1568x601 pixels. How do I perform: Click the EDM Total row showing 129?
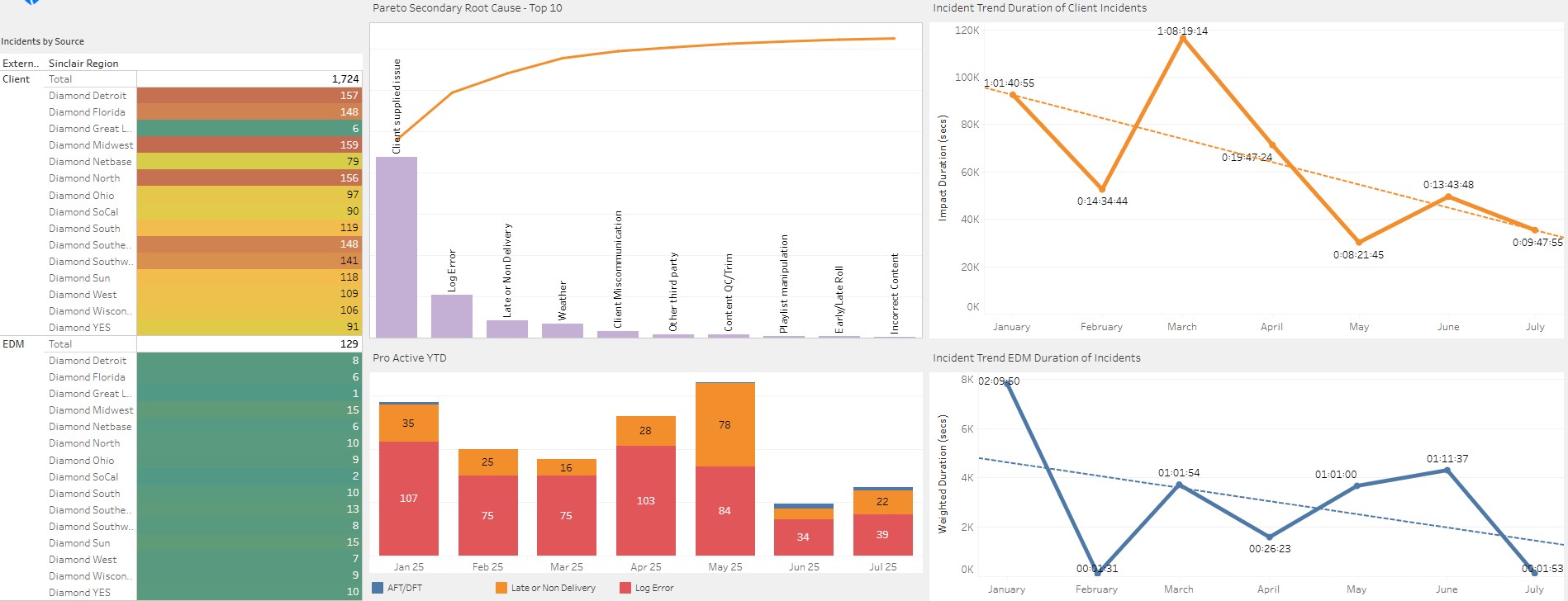coord(249,344)
